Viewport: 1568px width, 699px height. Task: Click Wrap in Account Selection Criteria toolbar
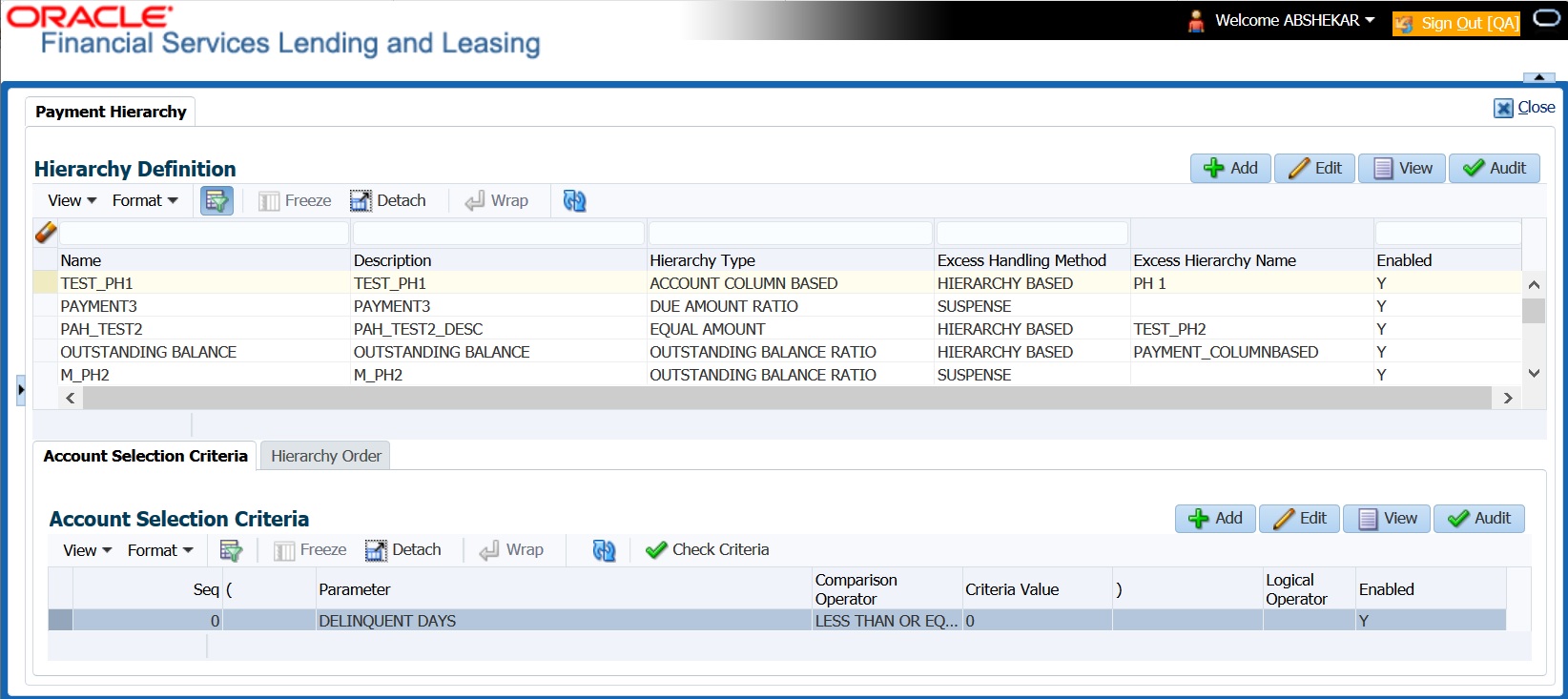512,550
